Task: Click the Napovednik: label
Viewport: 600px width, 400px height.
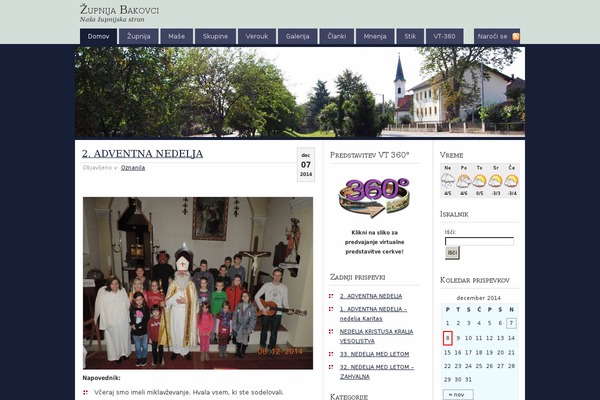Action: 101,378
